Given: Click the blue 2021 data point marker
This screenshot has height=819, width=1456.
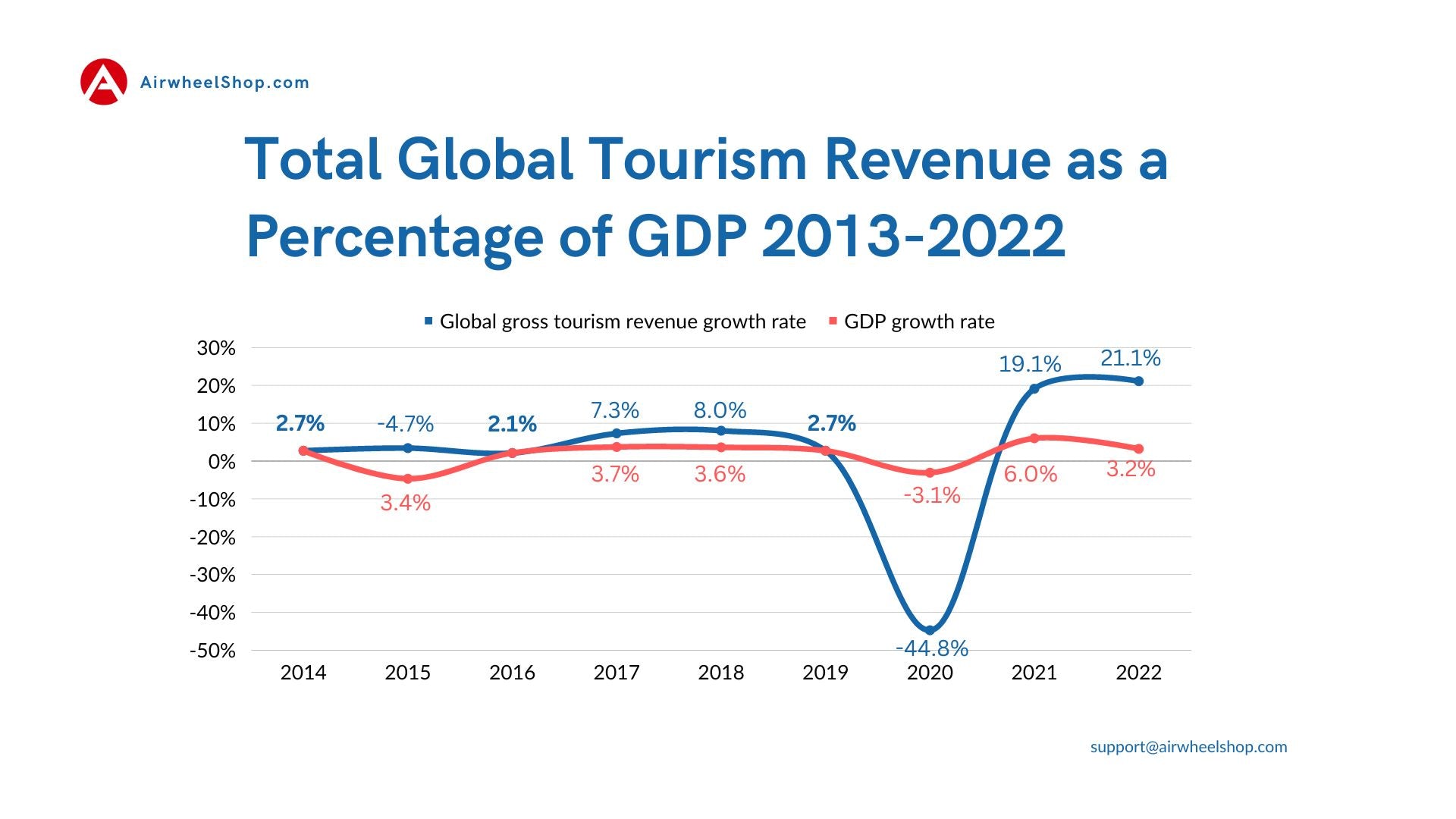Looking at the screenshot, I should [1034, 389].
